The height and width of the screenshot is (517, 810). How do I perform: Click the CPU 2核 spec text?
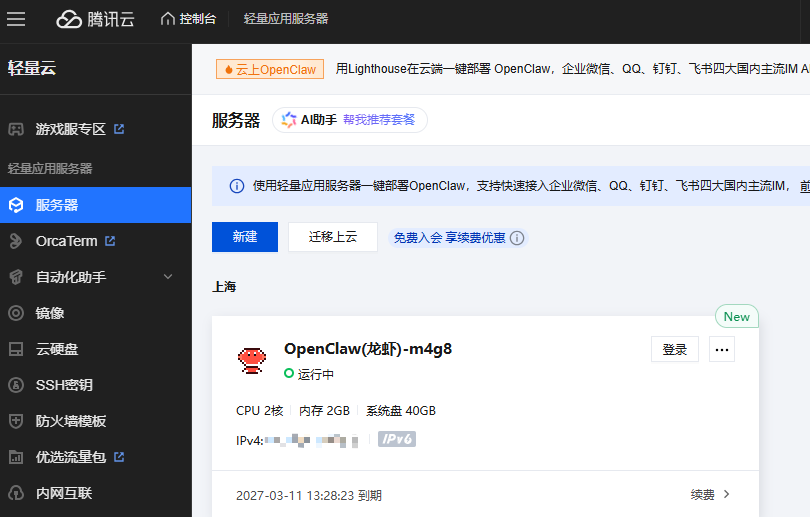[260, 411]
